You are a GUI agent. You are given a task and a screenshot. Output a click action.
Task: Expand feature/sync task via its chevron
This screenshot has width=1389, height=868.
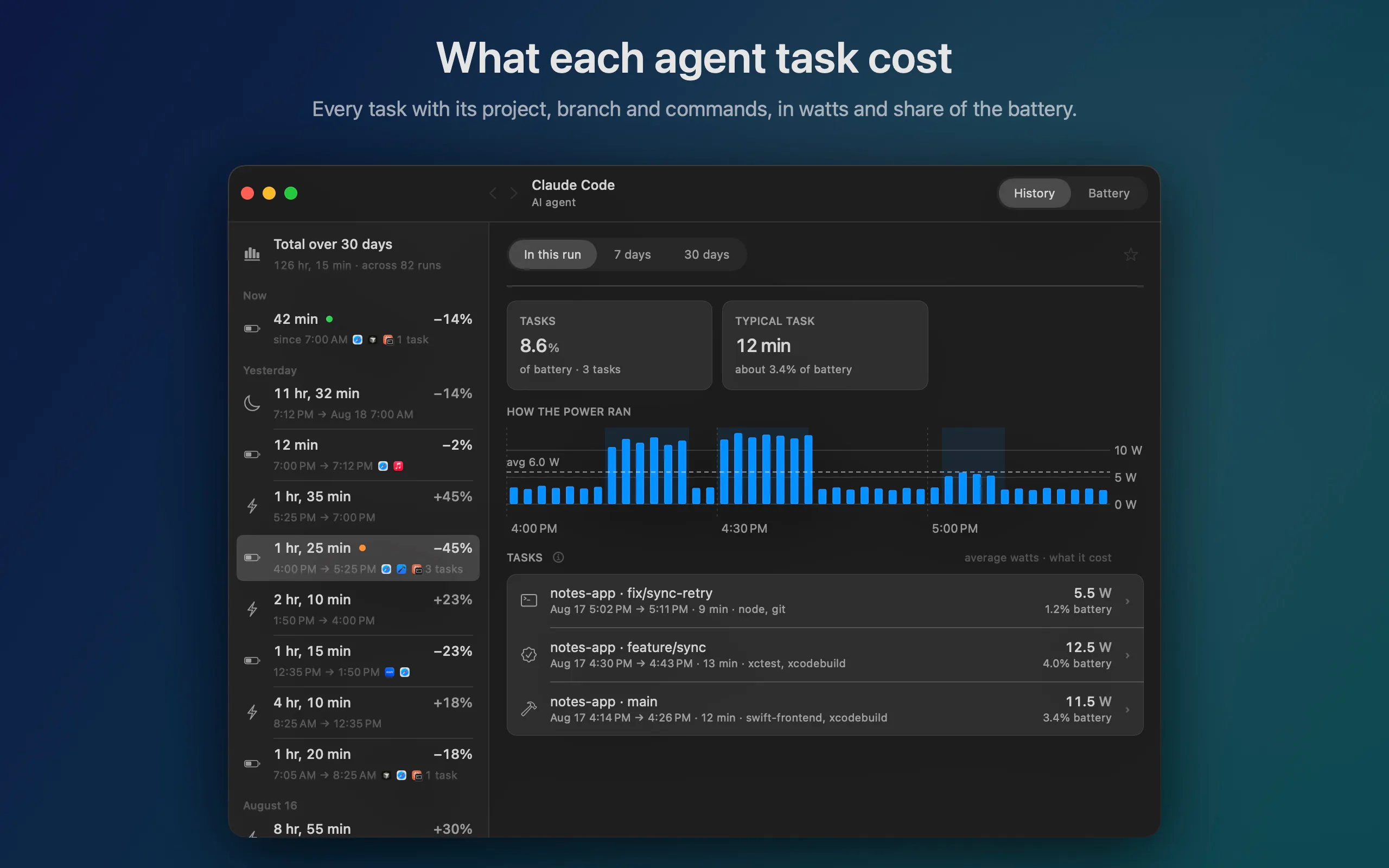pyautogui.click(x=1127, y=655)
